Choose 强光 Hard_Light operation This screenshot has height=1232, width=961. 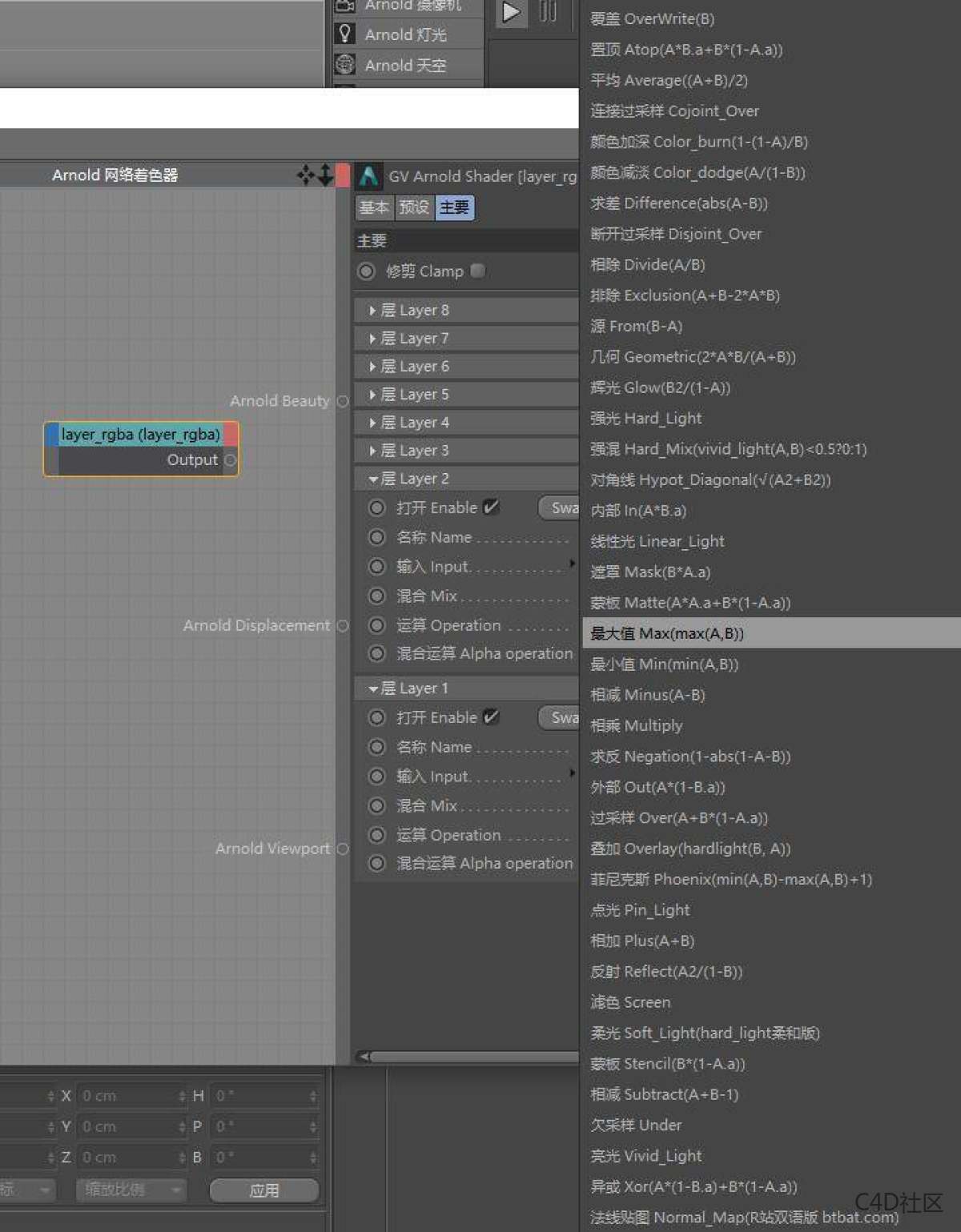(770, 418)
